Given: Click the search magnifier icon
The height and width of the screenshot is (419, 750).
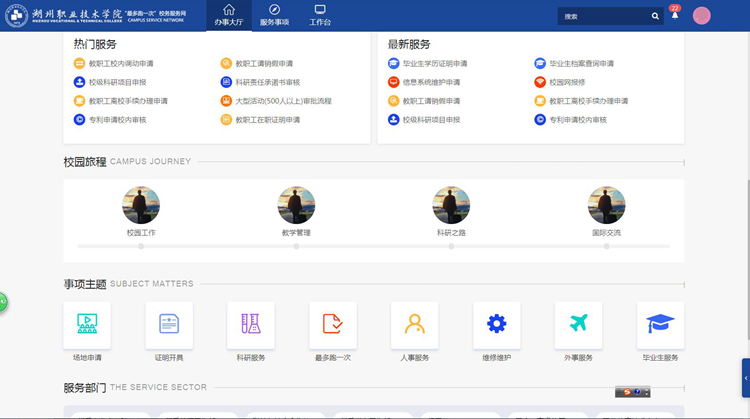Looking at the screenshot, I should point(655,16).
